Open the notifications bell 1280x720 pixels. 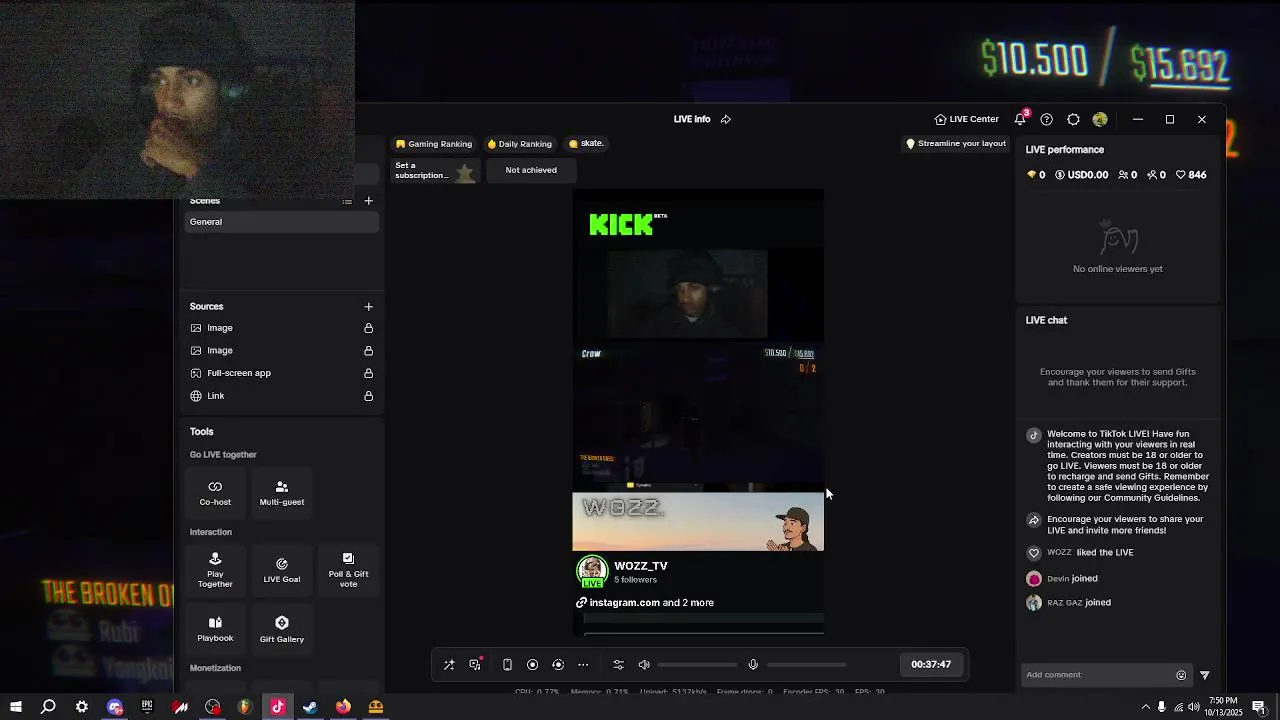[x=1020, y=119]
